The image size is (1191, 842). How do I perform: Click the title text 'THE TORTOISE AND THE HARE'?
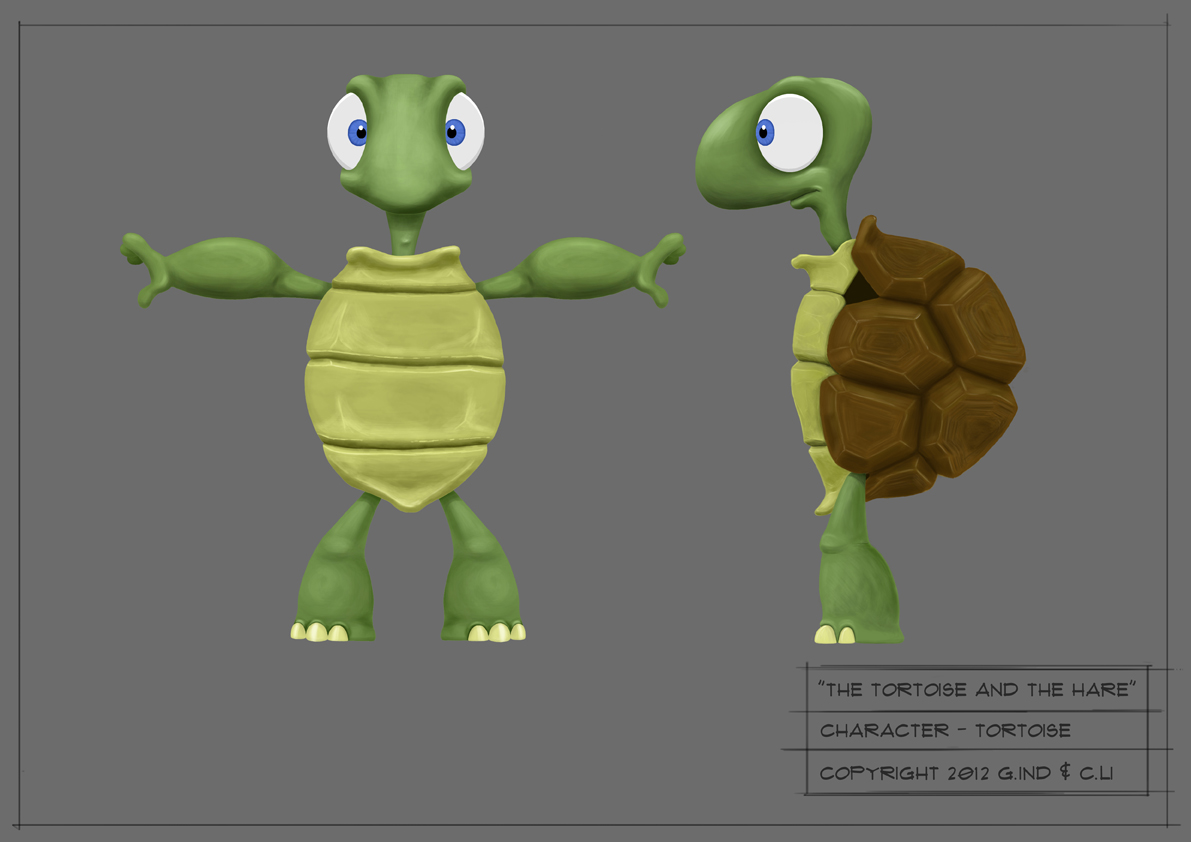point(975,688)
